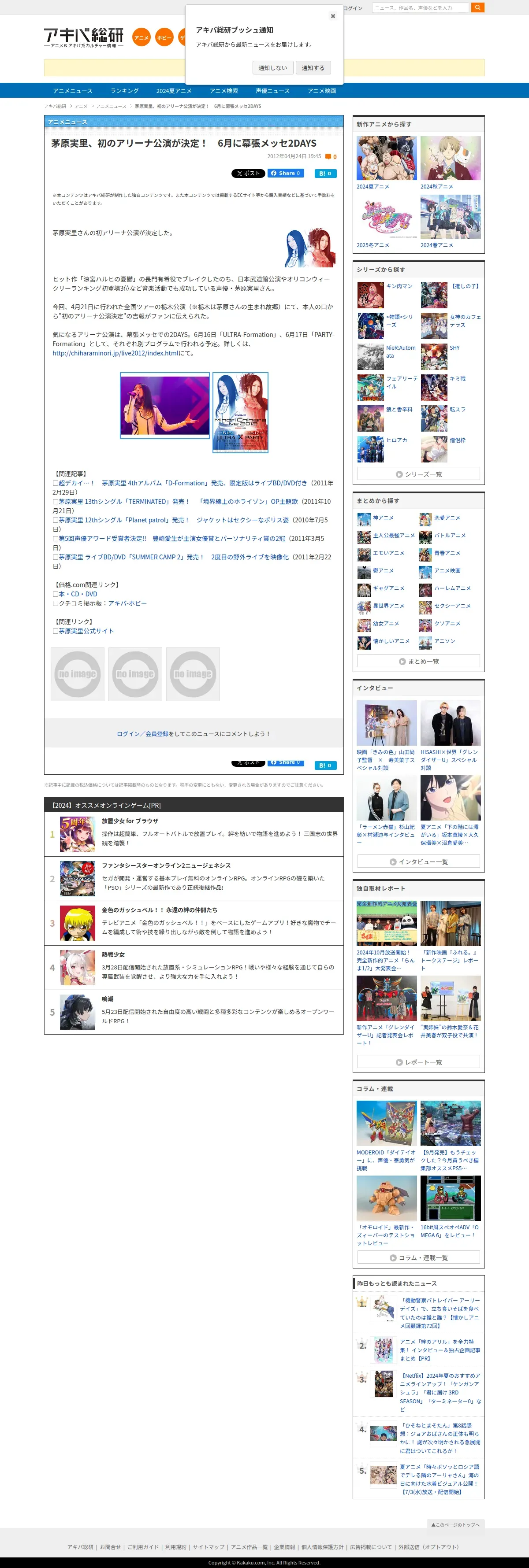Open the 本・CD・DVD kakaku link
Image resolution: width=529 pixels, height=1568 pixels.
tap(78, 594)
